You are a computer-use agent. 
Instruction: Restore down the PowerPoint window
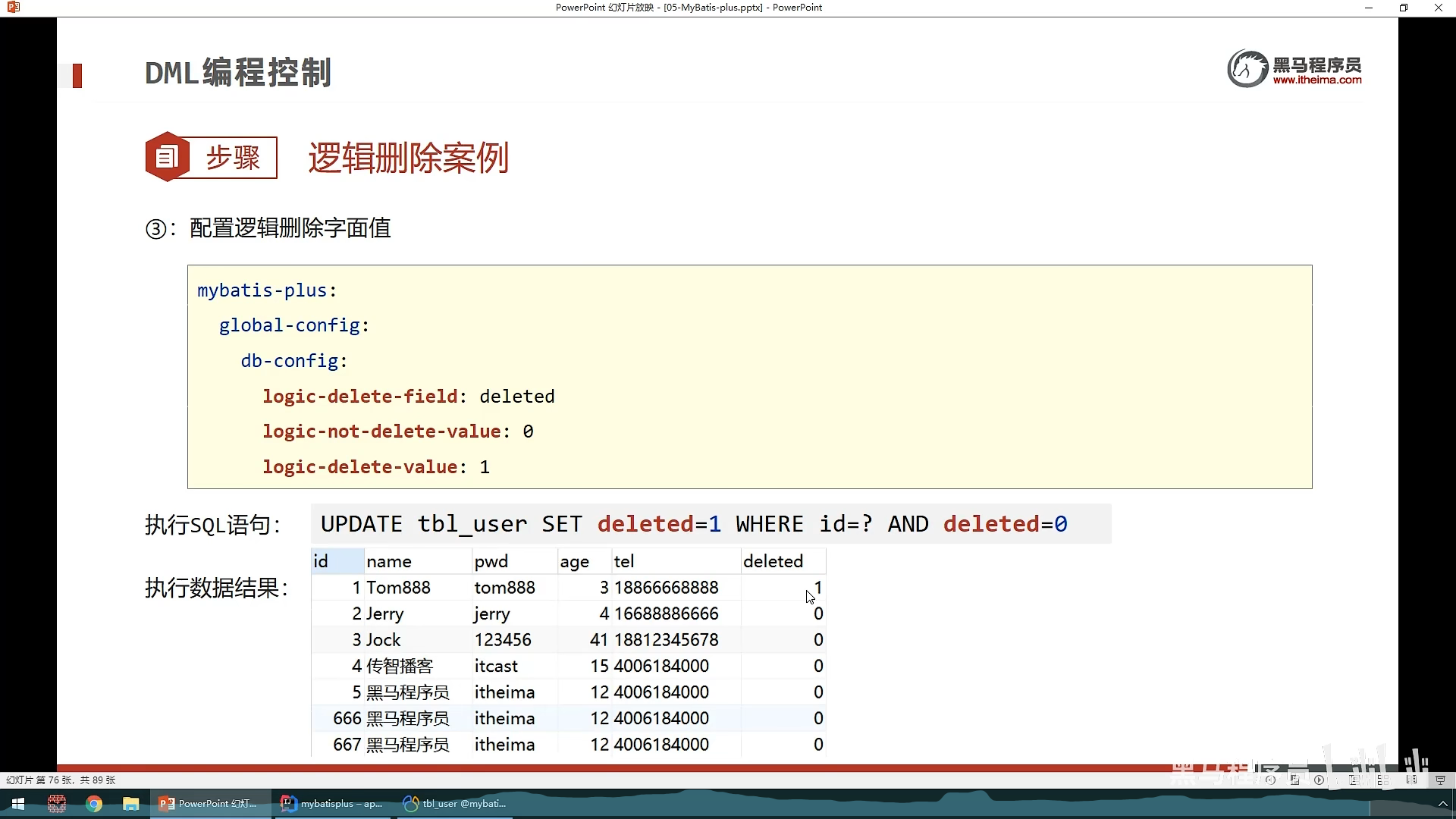[1404, 8]
